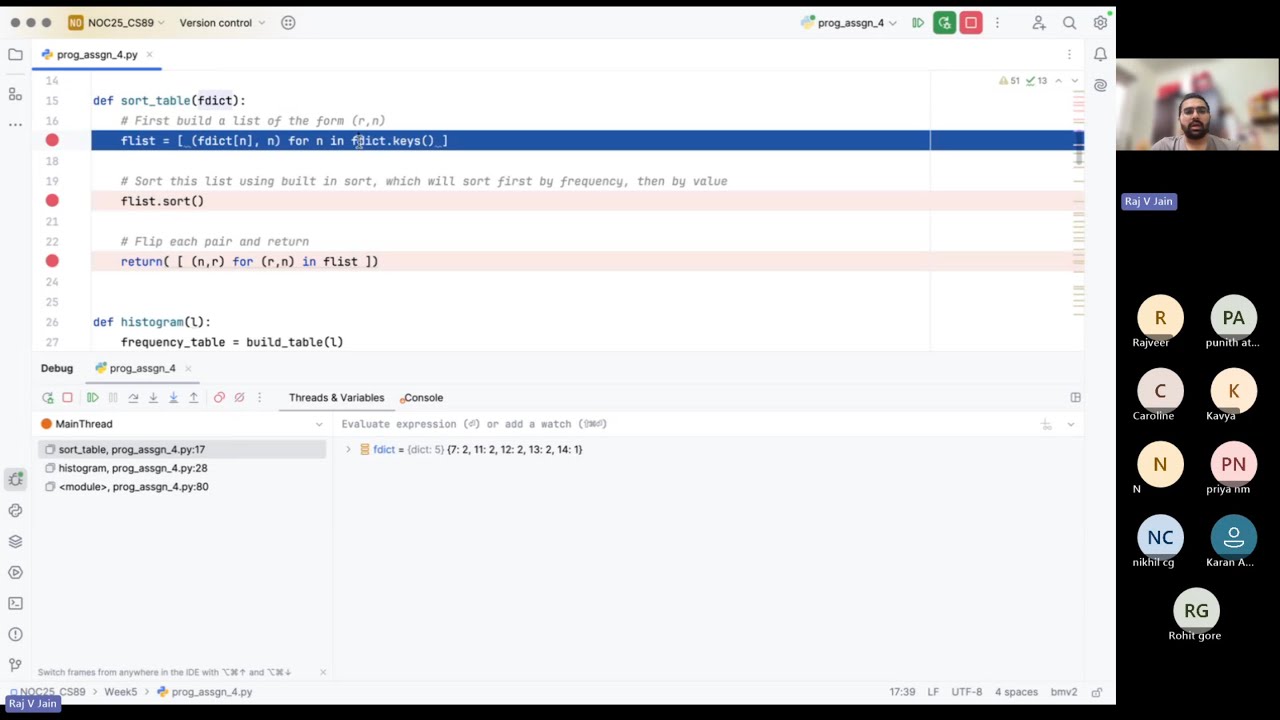Expand the fdict variable node
Image resolution: width=1280 pixels, height=720 pixels.
coord(348,450)
